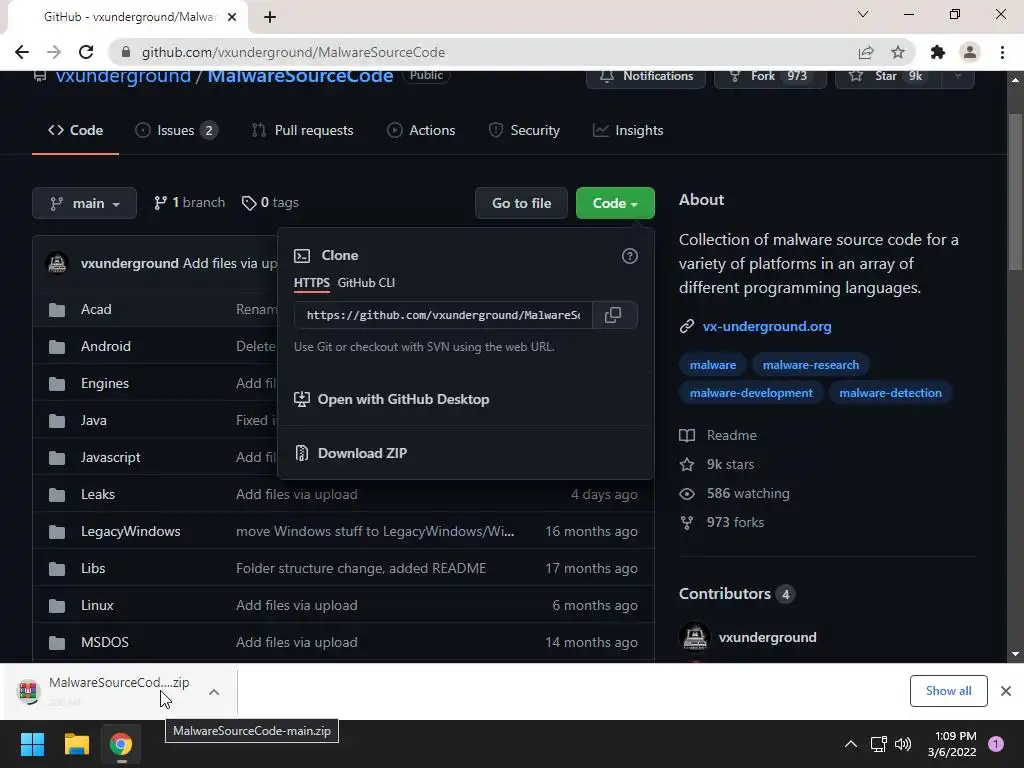Image resolution: width=1024 pixels, height=768 pixels.
Task: Click the Chrome icon in taskbar
Action: pyautogui.click(x=121, y=744)
